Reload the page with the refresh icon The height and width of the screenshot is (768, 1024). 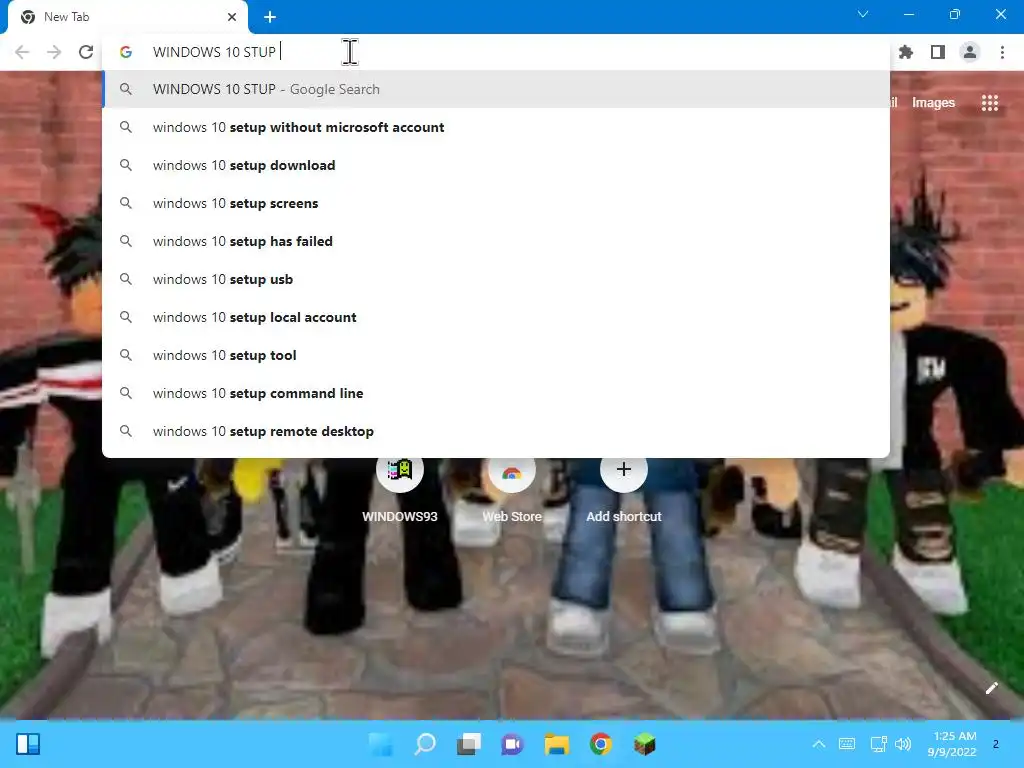click(86, 52)
